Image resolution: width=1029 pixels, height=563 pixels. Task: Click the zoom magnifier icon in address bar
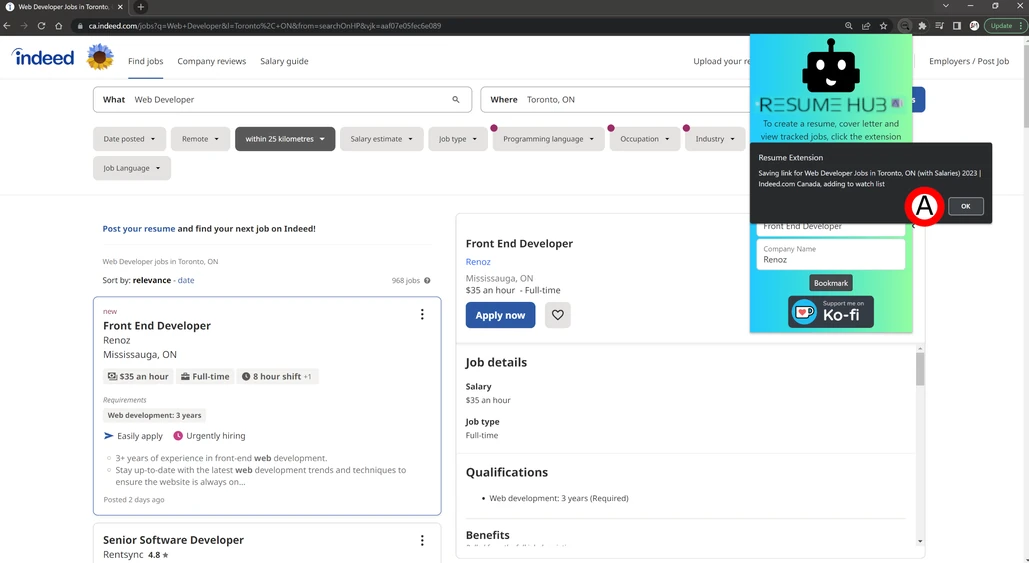coord(849,26)
